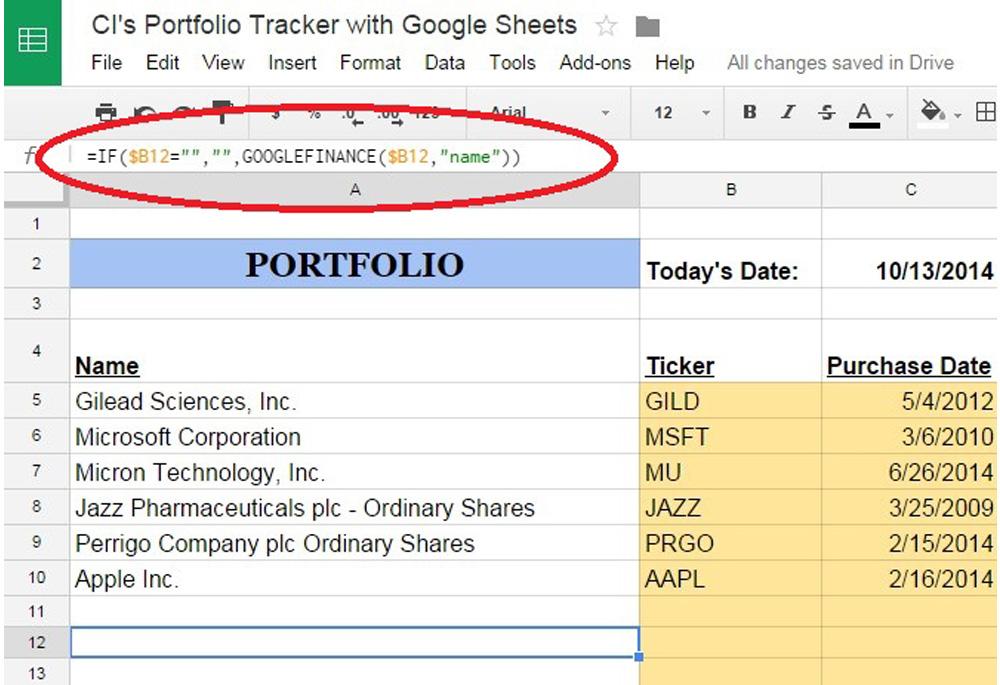Image resolution: width=1000 pixels, height=685 pixels.
Task: Select the Apple Inc. cell
Action: [355, 578]
